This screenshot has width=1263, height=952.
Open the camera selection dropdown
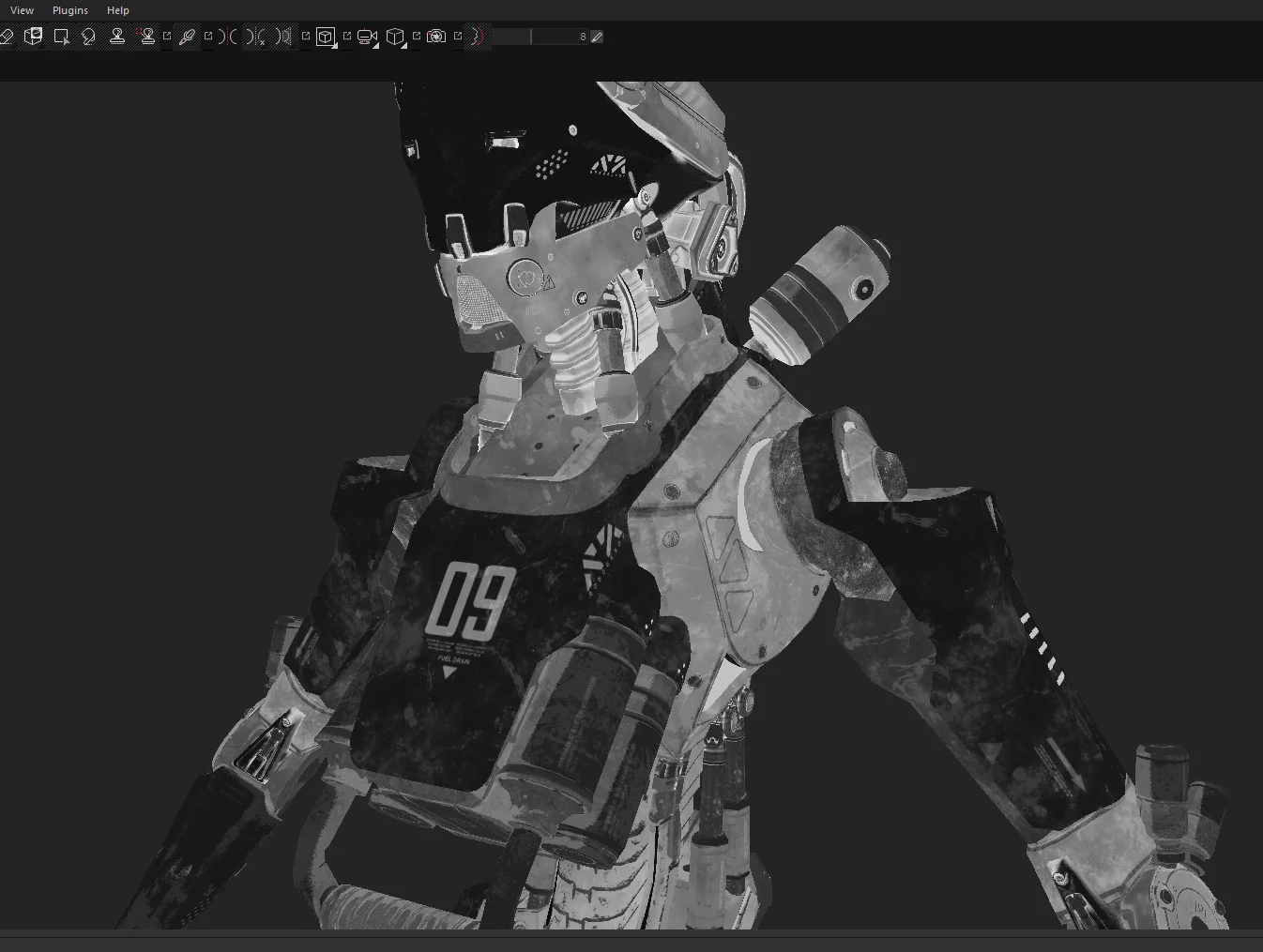click(367, 38)
